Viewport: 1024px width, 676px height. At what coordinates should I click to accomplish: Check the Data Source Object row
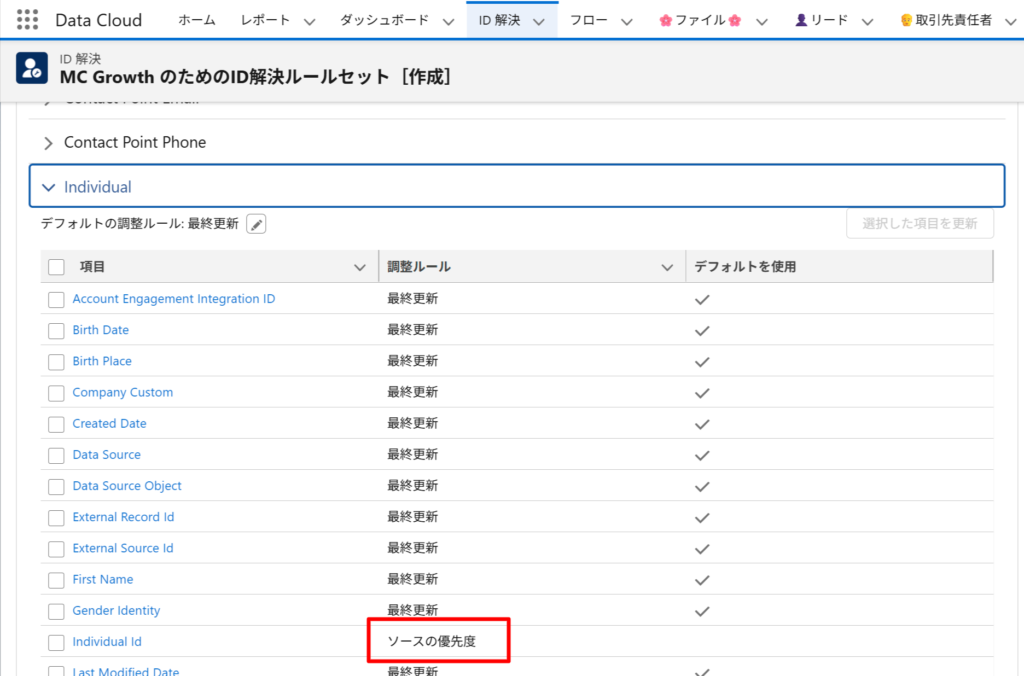[56, 487]
